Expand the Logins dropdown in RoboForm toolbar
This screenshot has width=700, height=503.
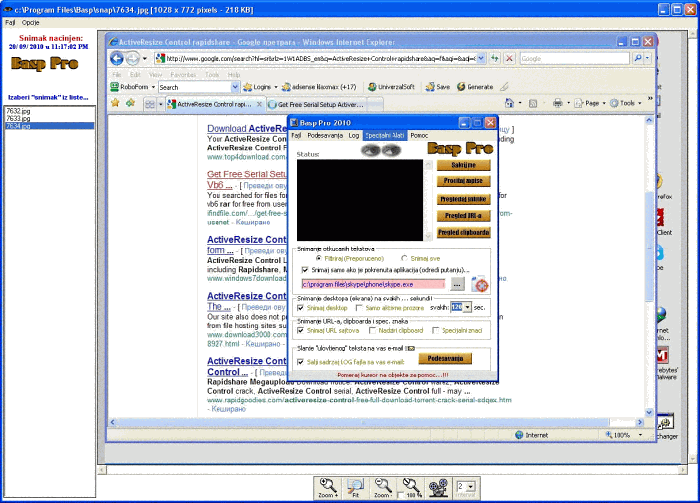pos(276,87)
